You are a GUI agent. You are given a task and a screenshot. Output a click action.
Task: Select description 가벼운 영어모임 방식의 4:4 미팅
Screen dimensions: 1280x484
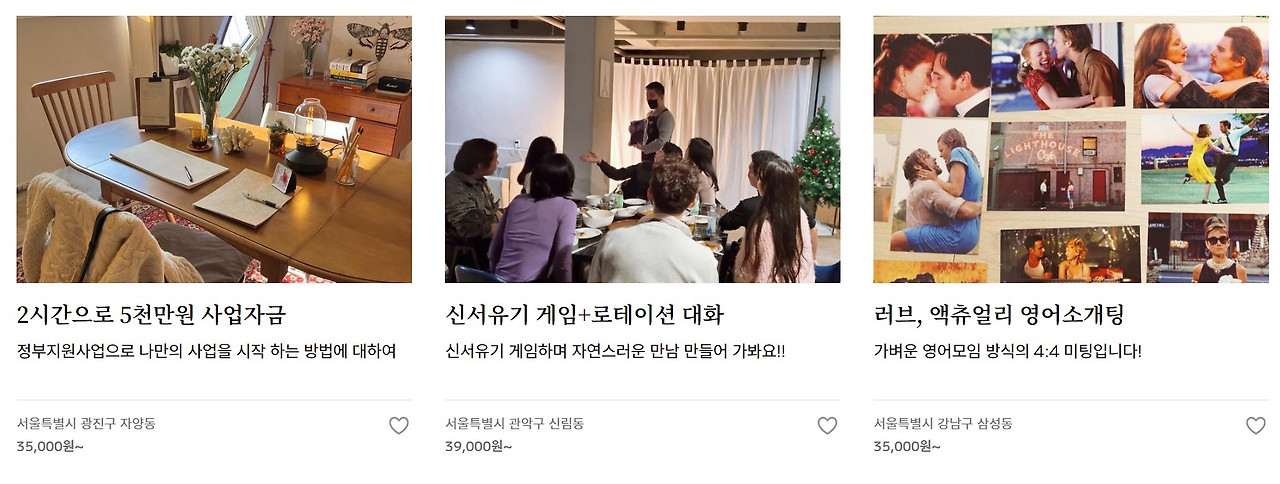point(1007,352)
